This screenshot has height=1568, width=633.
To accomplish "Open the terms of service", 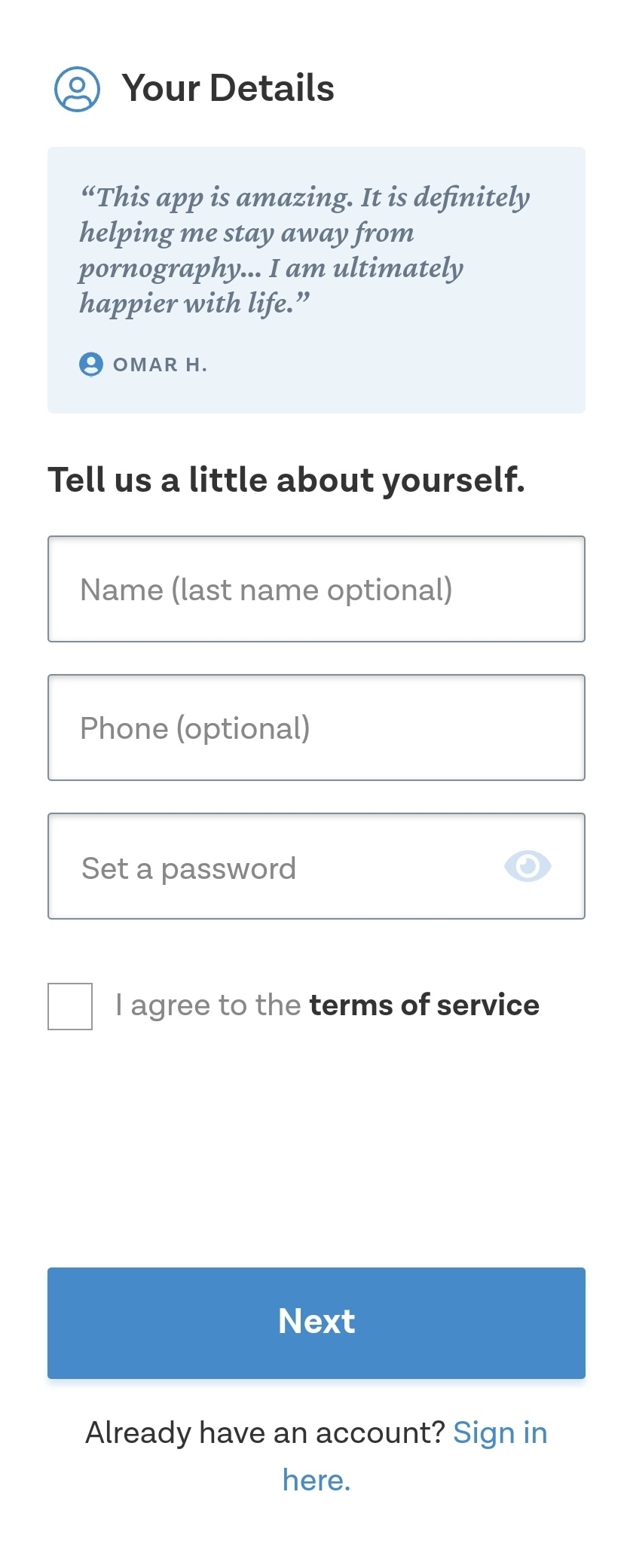I will click(424, 1005).
